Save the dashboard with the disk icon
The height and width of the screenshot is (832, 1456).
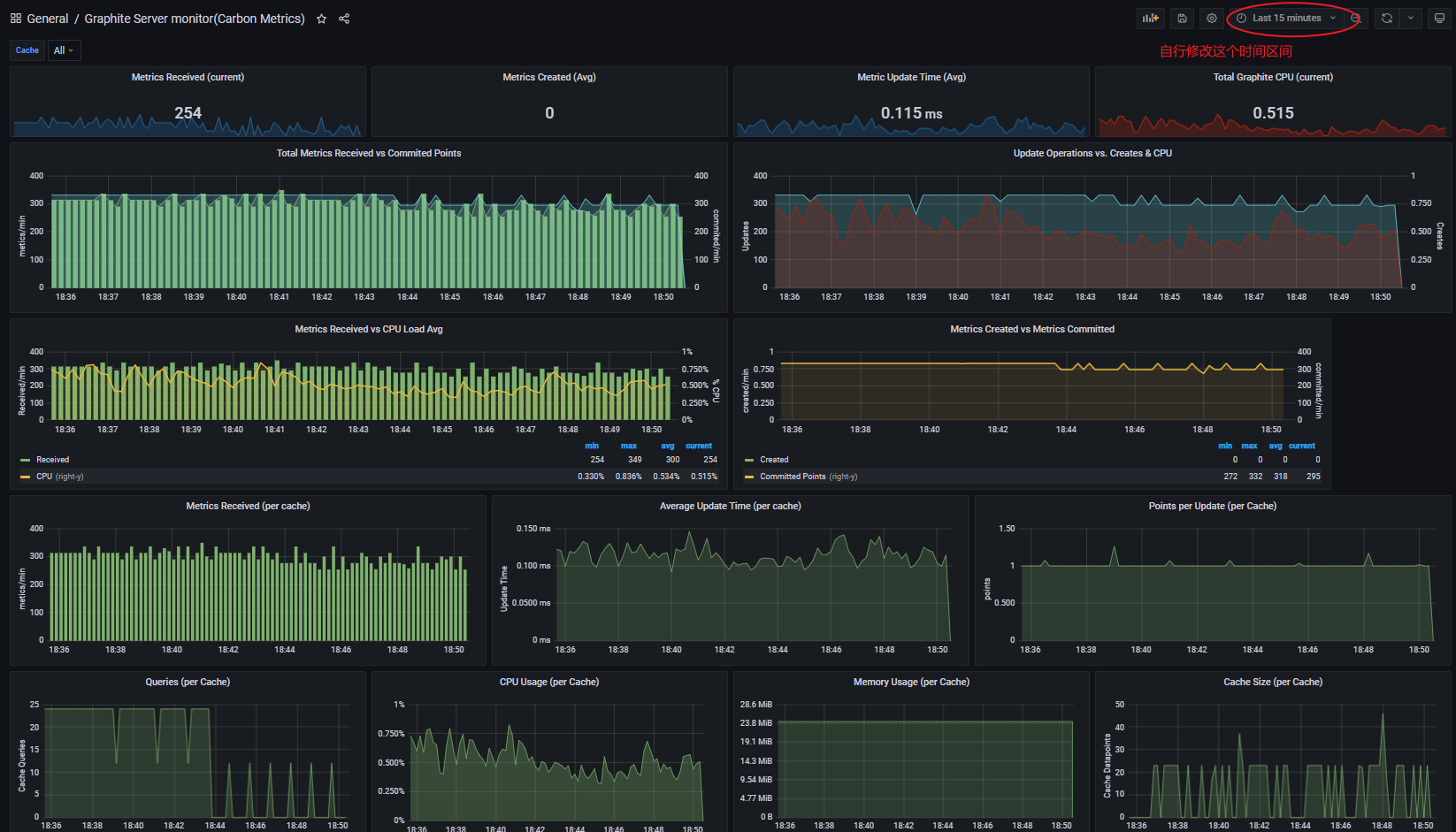[1182, 19]
